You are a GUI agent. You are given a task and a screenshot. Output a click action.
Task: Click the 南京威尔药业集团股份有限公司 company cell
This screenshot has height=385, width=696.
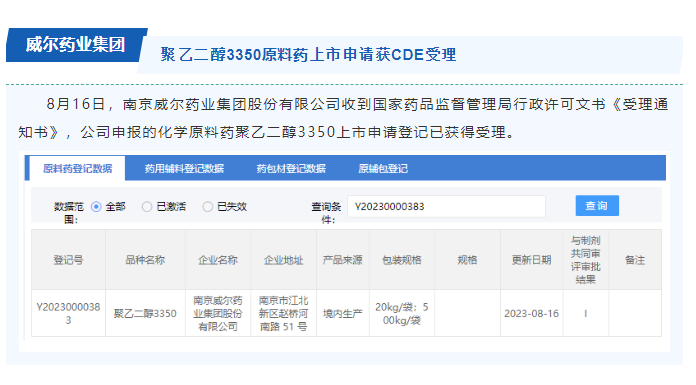tap(218, 313)
